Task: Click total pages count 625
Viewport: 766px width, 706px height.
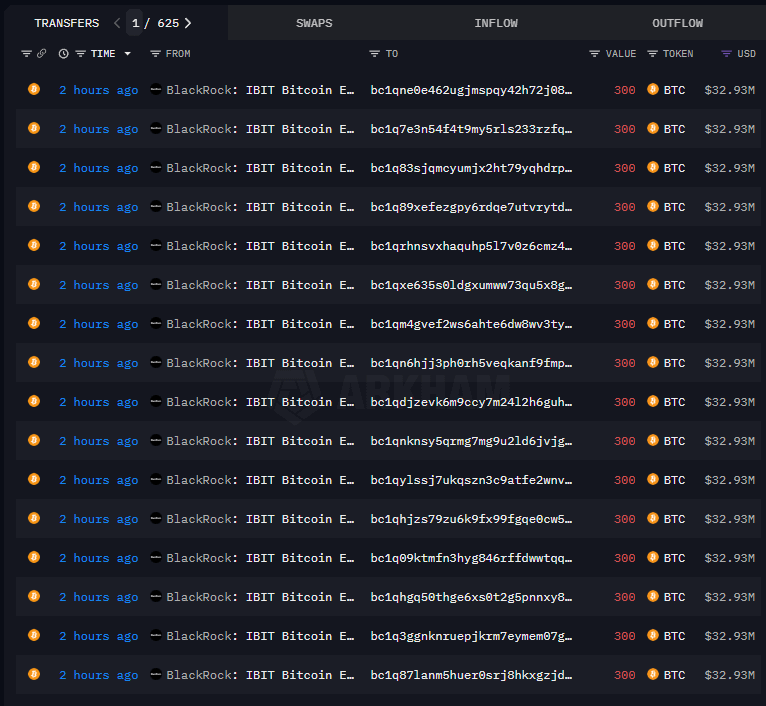Action: (168, 23)
